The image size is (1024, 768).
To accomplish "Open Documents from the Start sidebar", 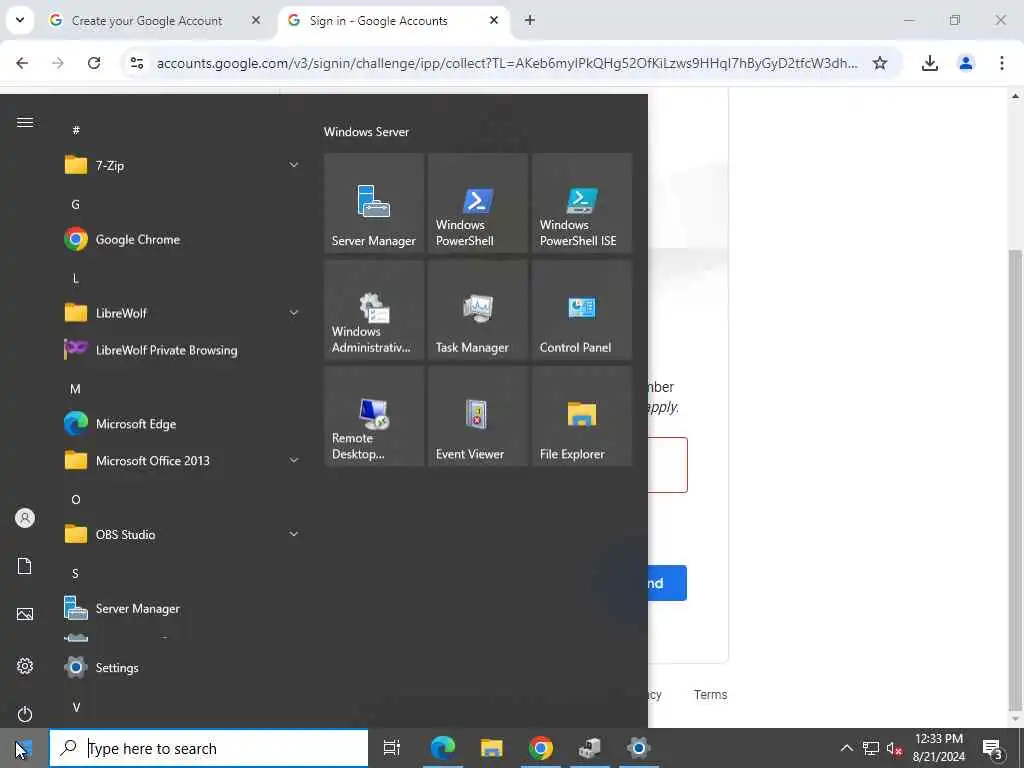I will point(25,566).
